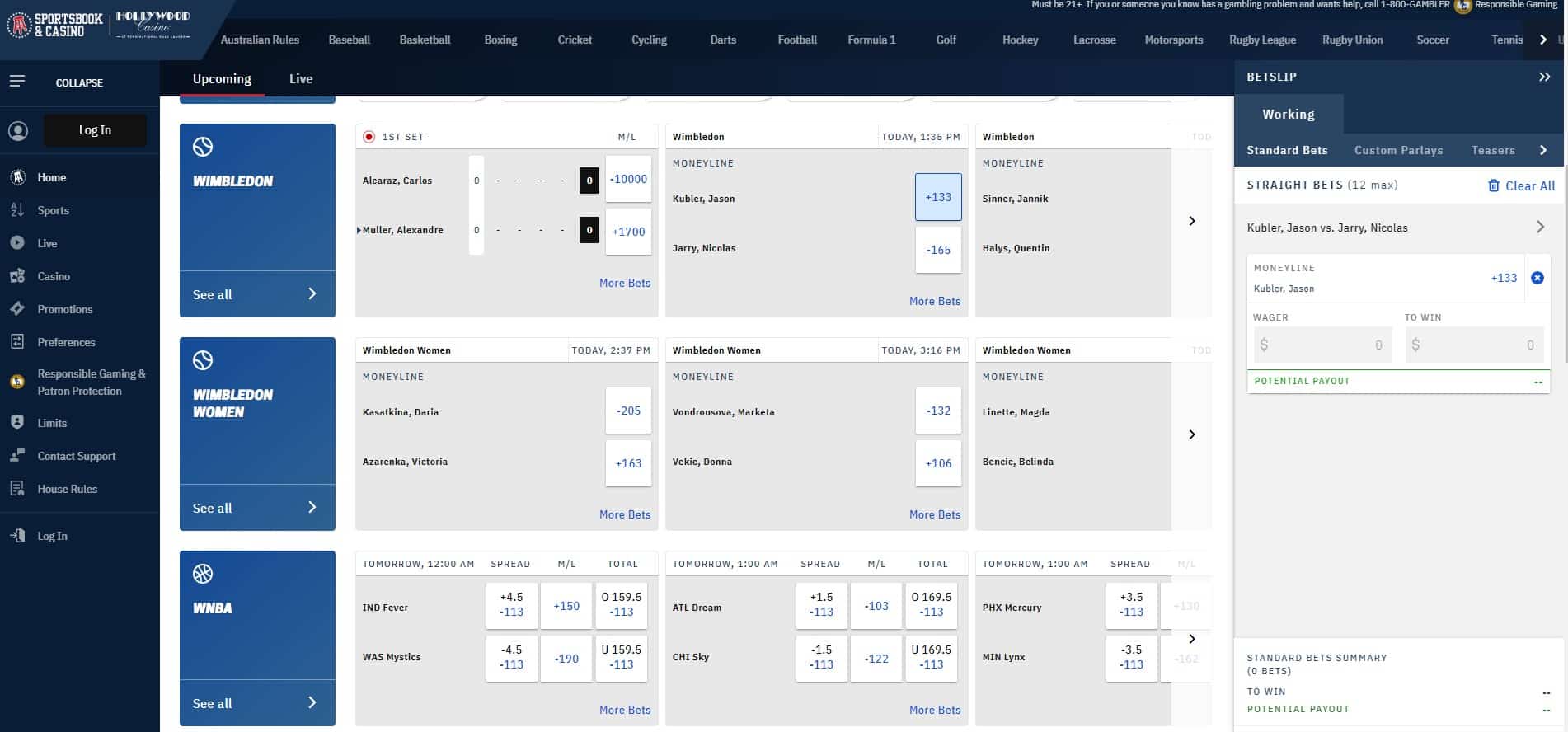Click the Hollywood Casino logo
Viewport: 1568px width, 732px height.
(153, 24)
